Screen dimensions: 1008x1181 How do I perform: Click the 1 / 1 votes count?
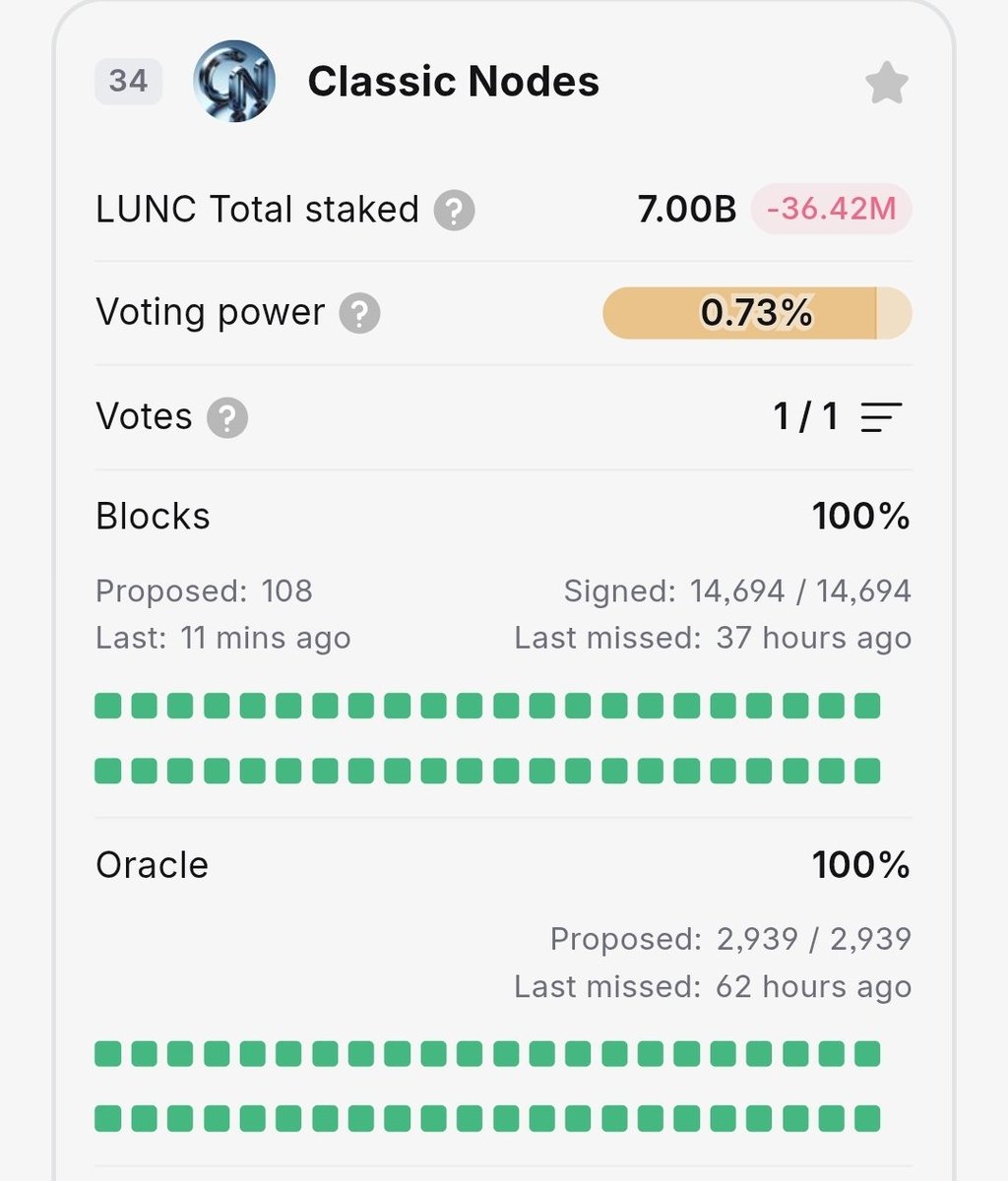[x=805, y=417]
